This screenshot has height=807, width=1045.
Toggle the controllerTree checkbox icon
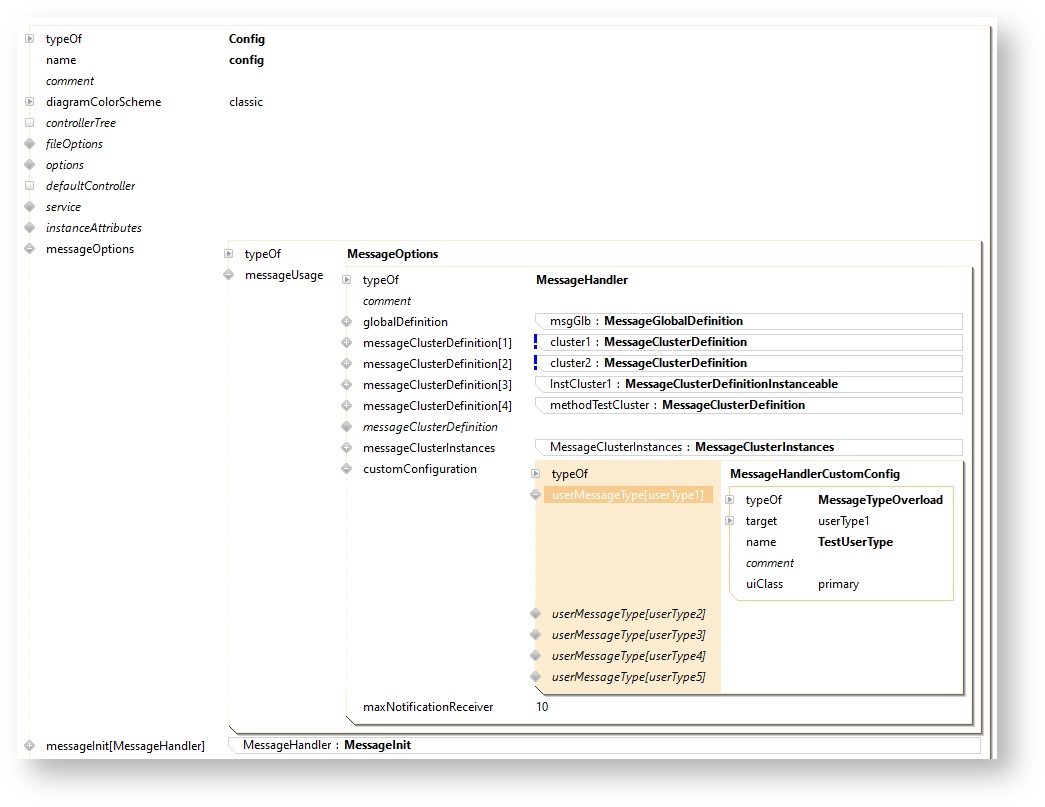pos(30,123)
